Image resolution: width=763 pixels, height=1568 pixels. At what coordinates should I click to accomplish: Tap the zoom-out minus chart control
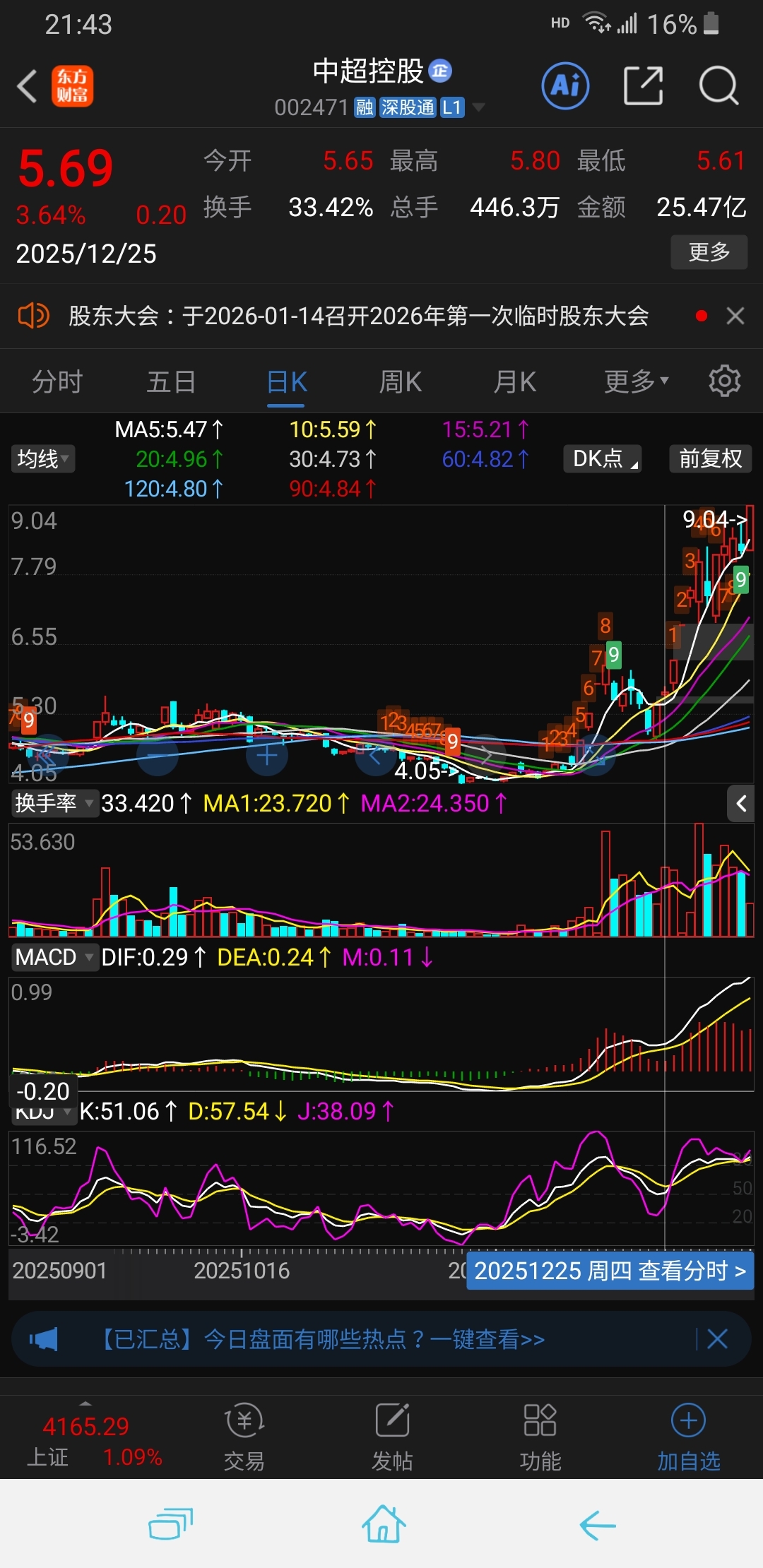158,756
